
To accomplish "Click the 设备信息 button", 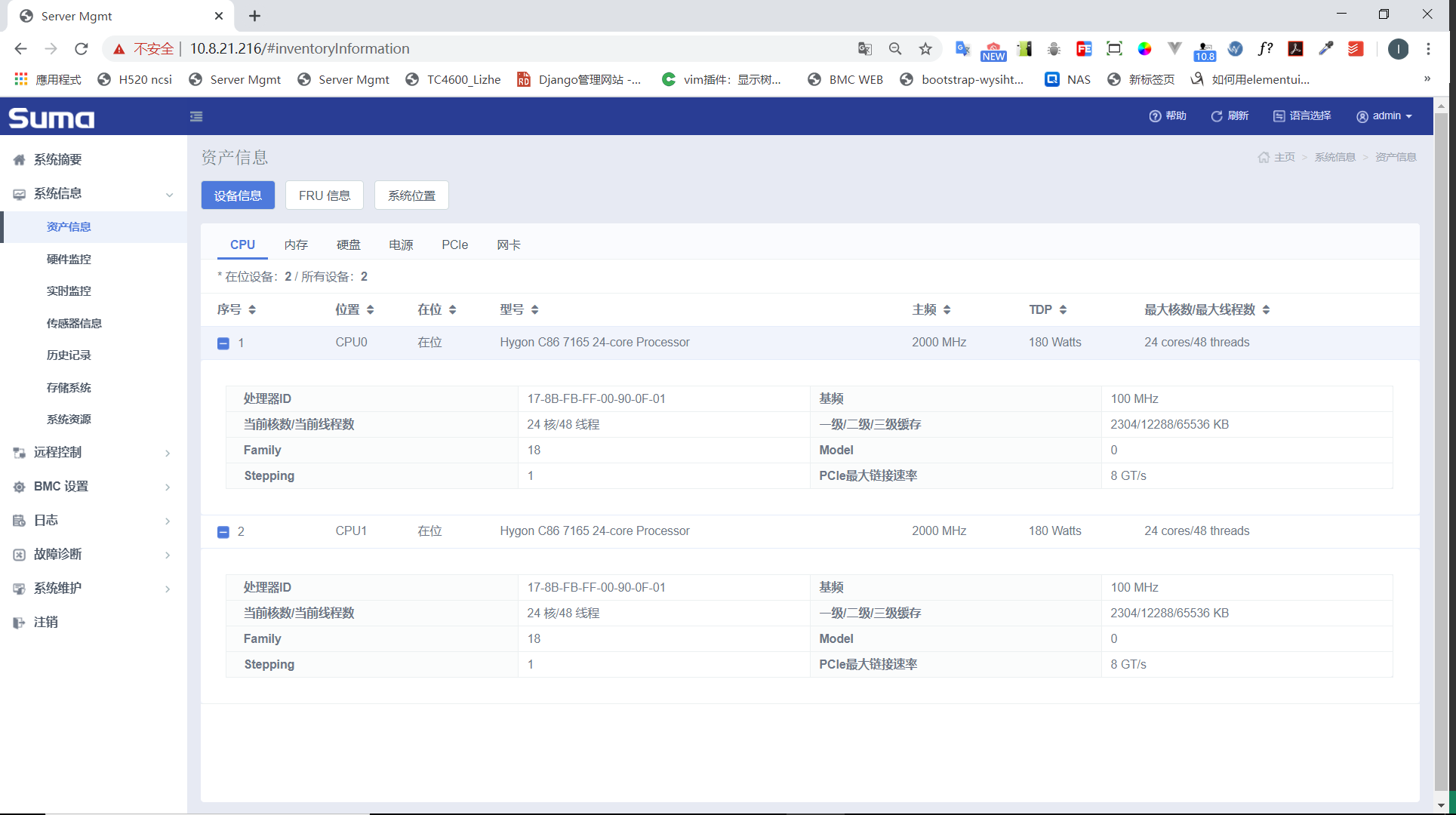I will [x=238, y=195].
